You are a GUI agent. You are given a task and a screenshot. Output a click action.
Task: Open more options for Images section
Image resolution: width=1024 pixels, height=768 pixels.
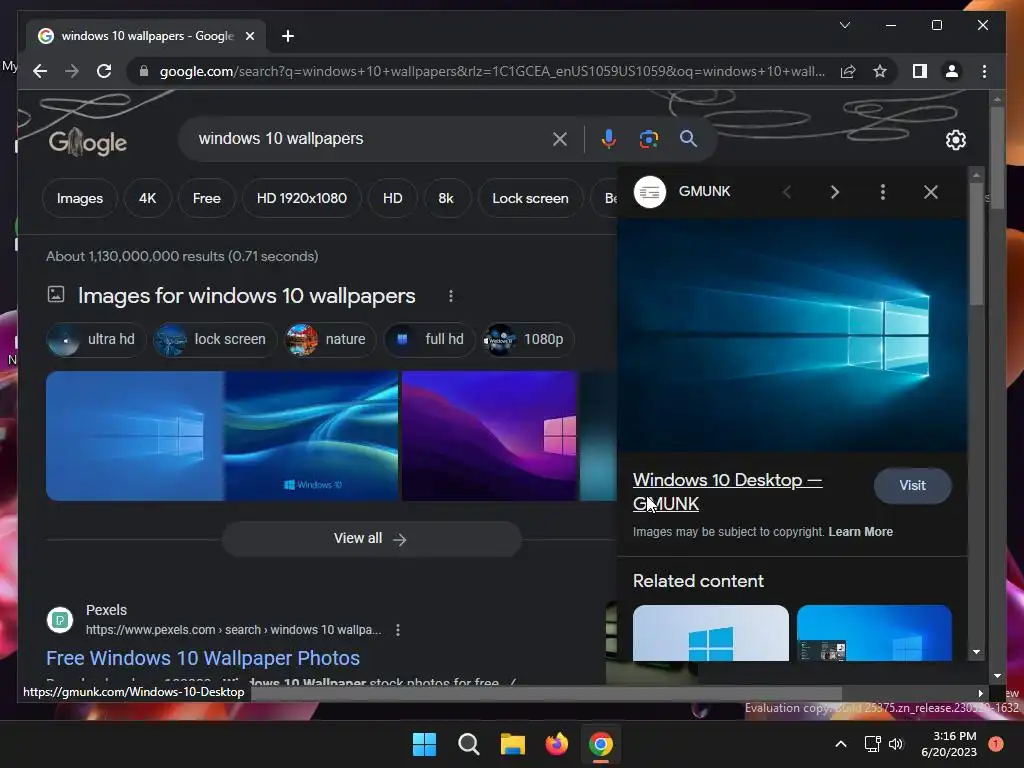tap(451, 296)
